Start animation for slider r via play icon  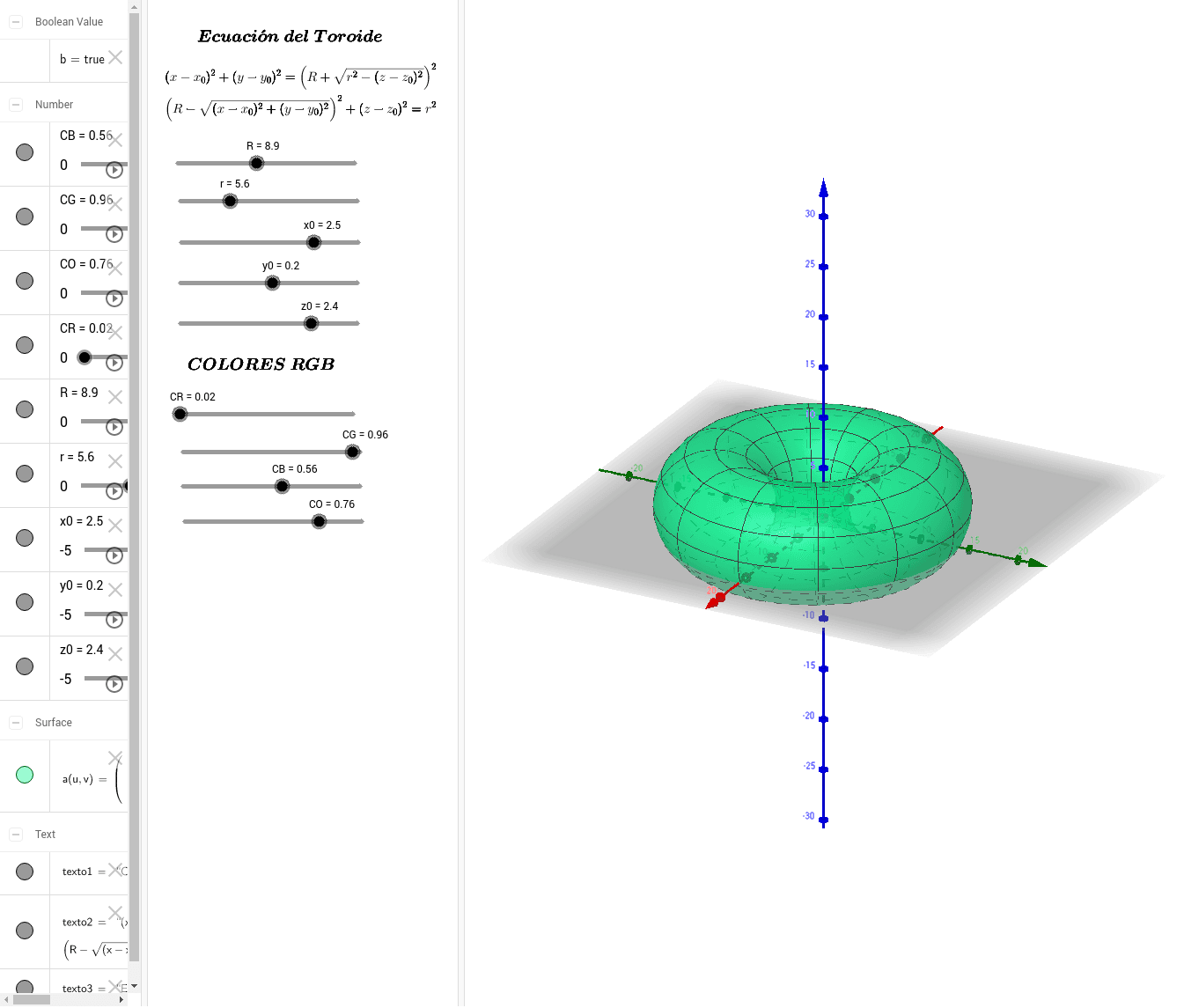114,490
